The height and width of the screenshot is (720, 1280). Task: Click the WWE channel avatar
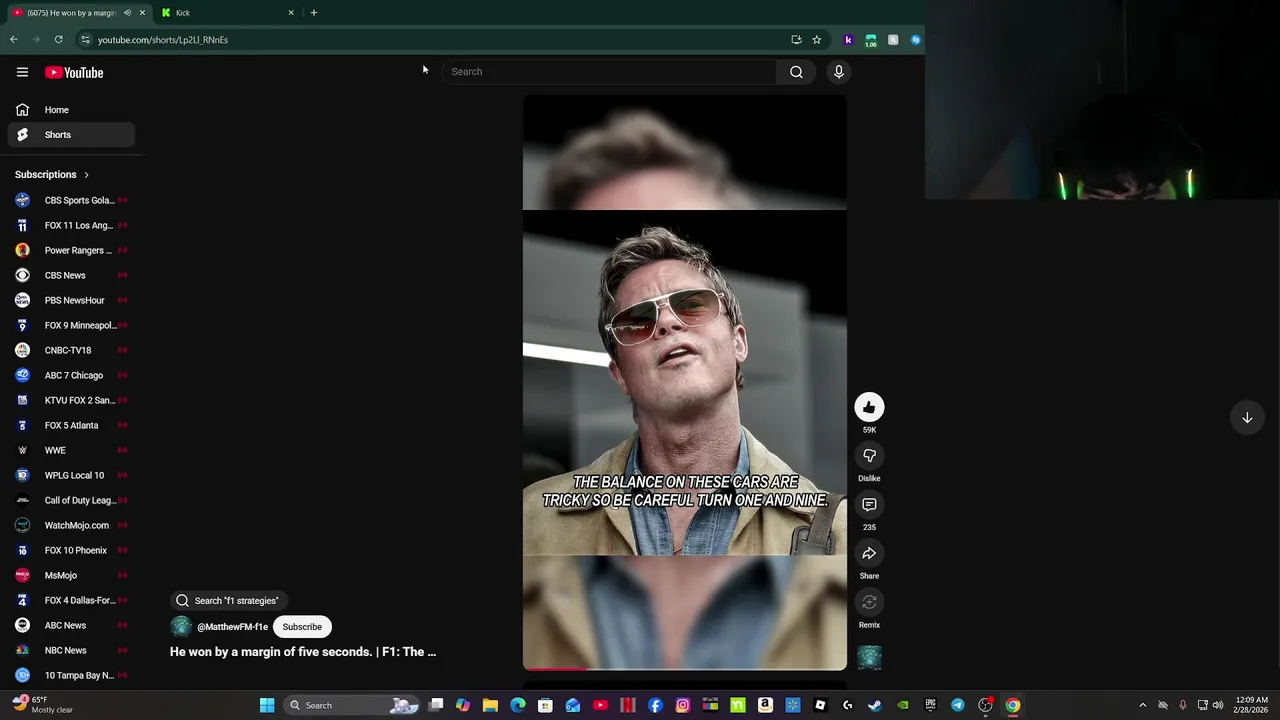coord(22,450)
